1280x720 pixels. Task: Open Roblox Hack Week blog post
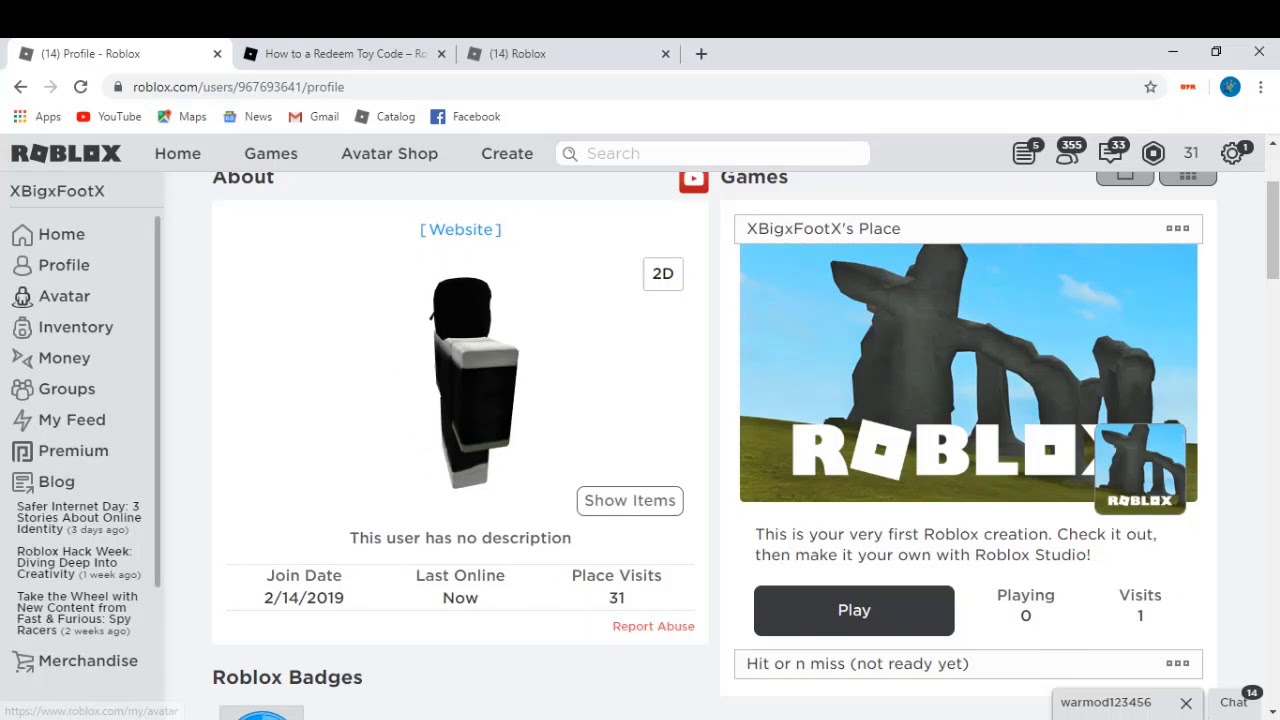79,563
